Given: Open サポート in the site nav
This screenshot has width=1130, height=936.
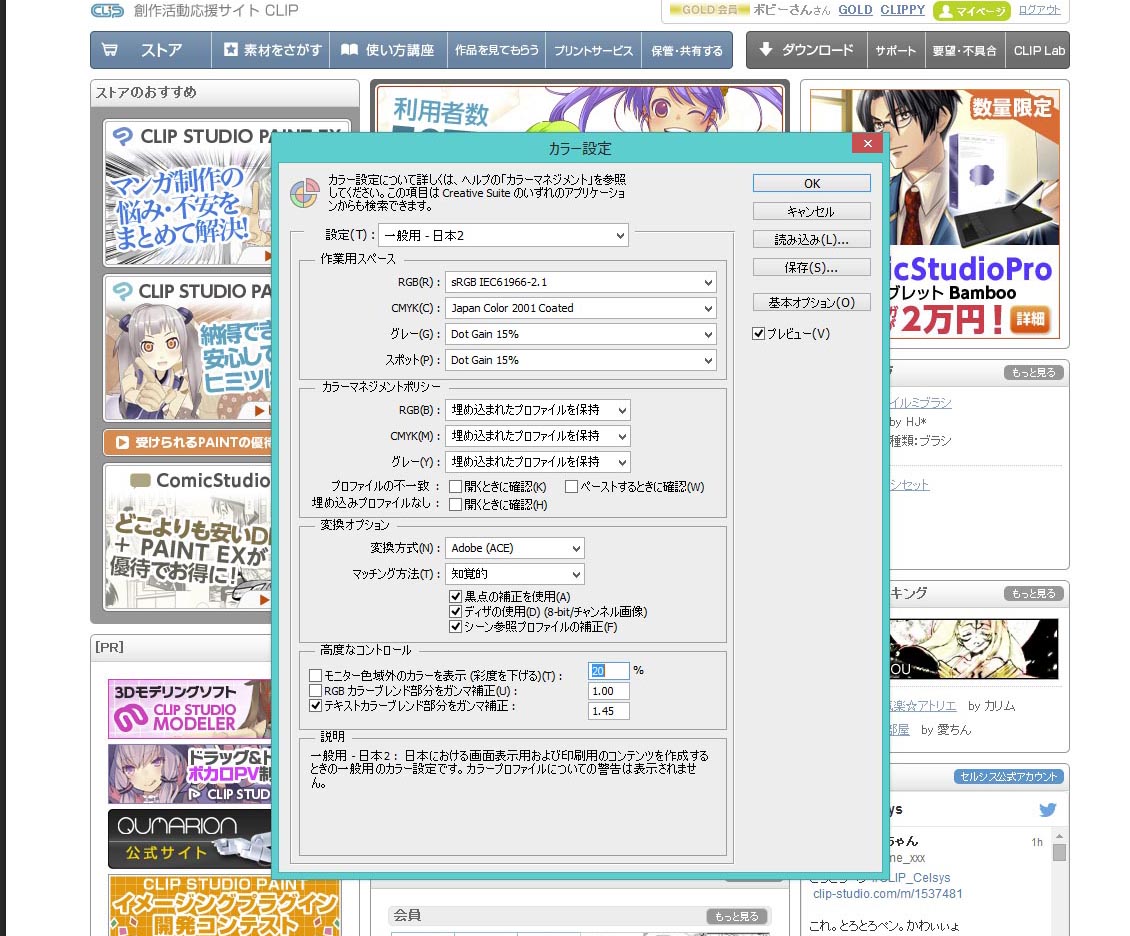Looking at the screenshot, I should click(896, 50).
